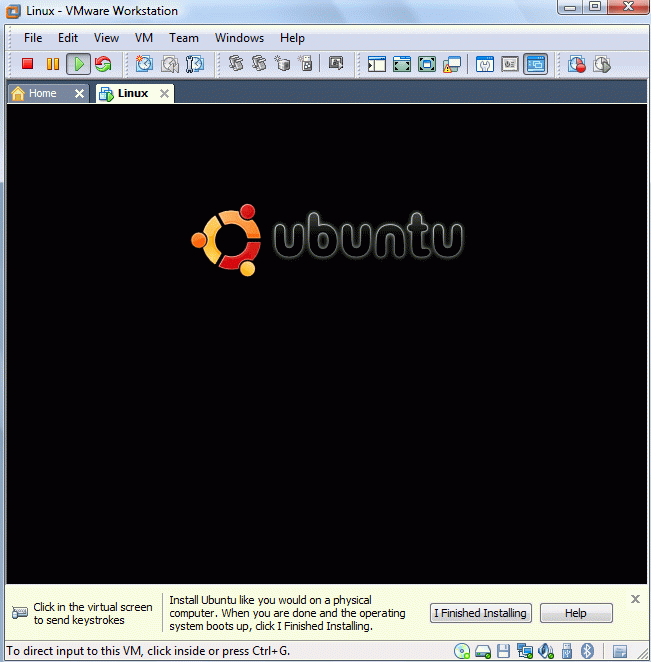Click the Unity mode warning icon
Screen dimensions: 651x662
[x=452, y=65]
